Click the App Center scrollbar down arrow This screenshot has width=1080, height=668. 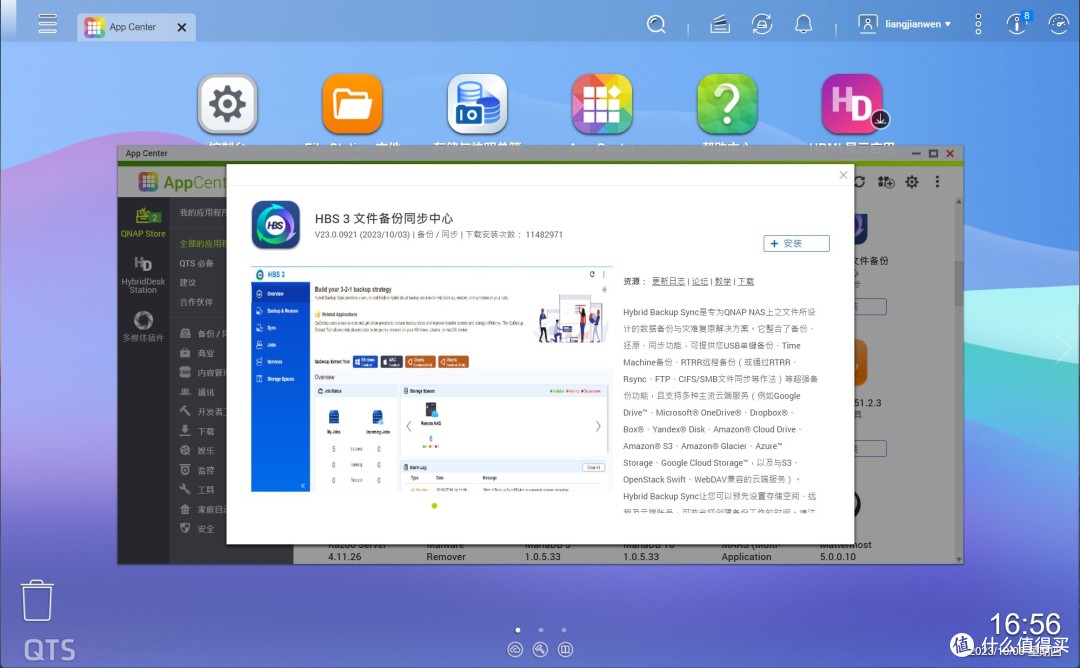point(958,559)
